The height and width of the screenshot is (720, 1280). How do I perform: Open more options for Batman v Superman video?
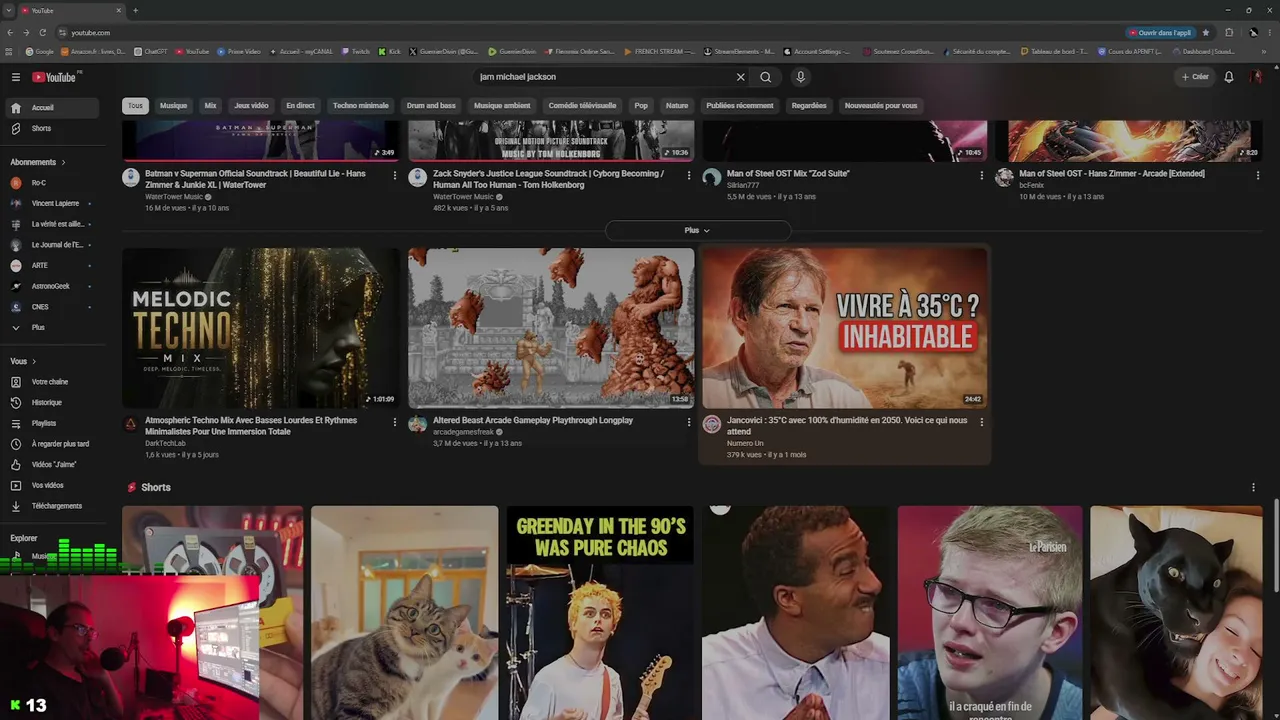(x=395, y=175)
